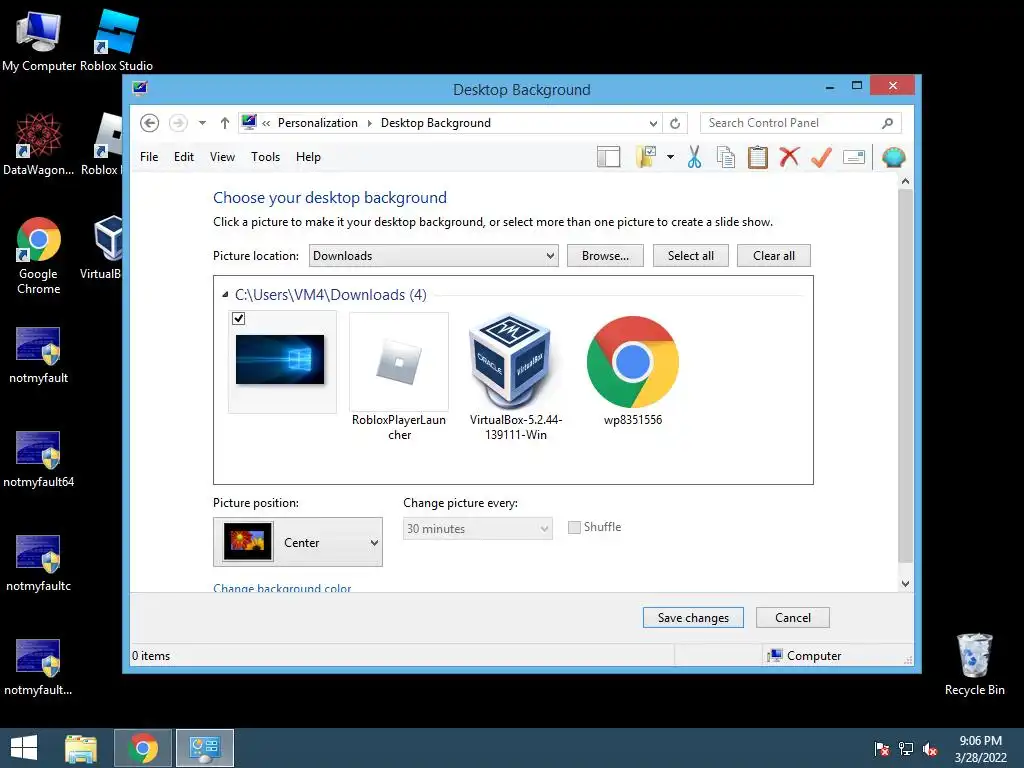1024x768 pixels.
Task: Collapse the C:\Users\VM4\Downloads group
Action: click(x=225, y=295)
